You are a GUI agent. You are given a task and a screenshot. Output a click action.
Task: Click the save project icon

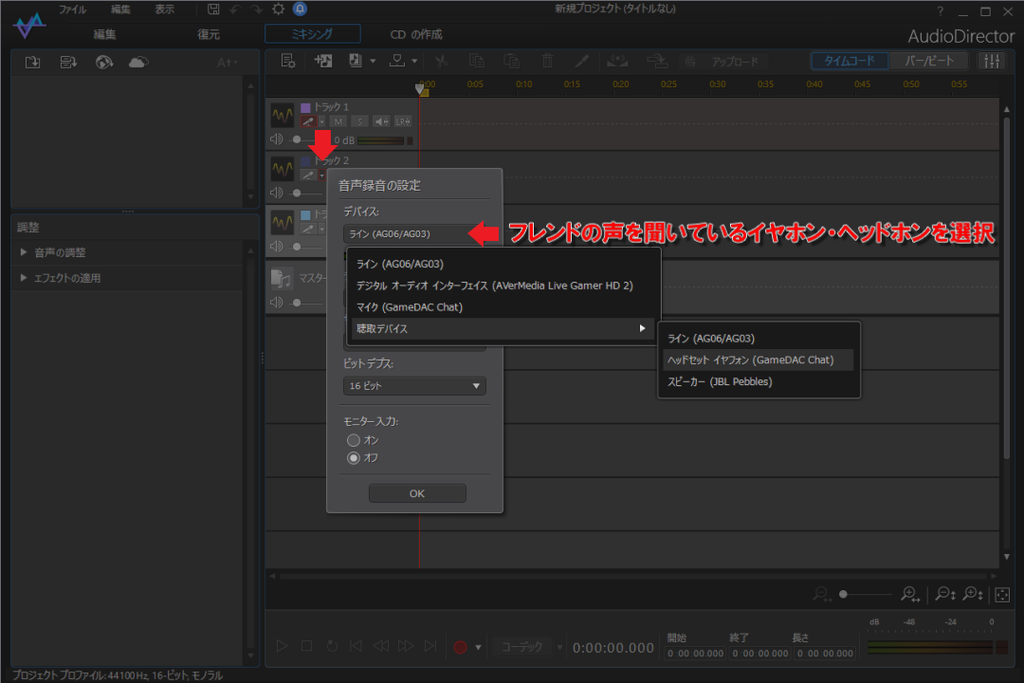214,9
